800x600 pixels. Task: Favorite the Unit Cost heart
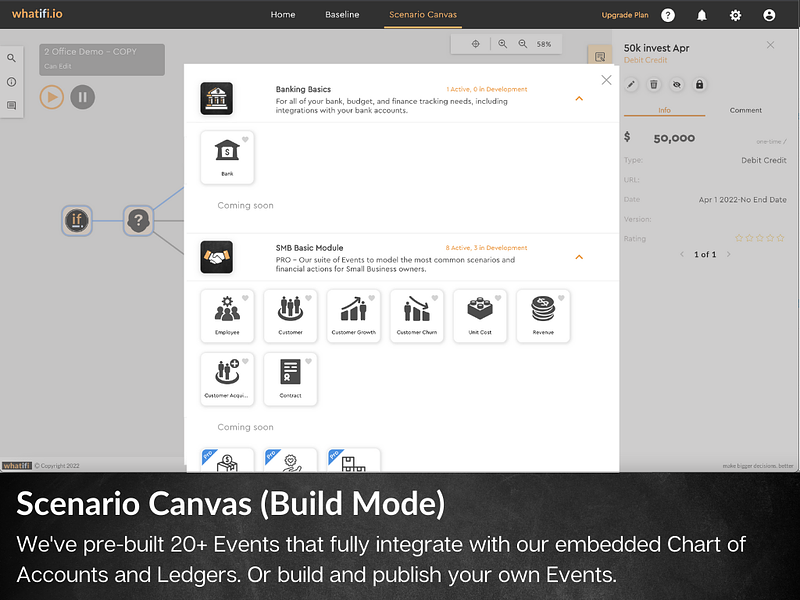(498, 298)
